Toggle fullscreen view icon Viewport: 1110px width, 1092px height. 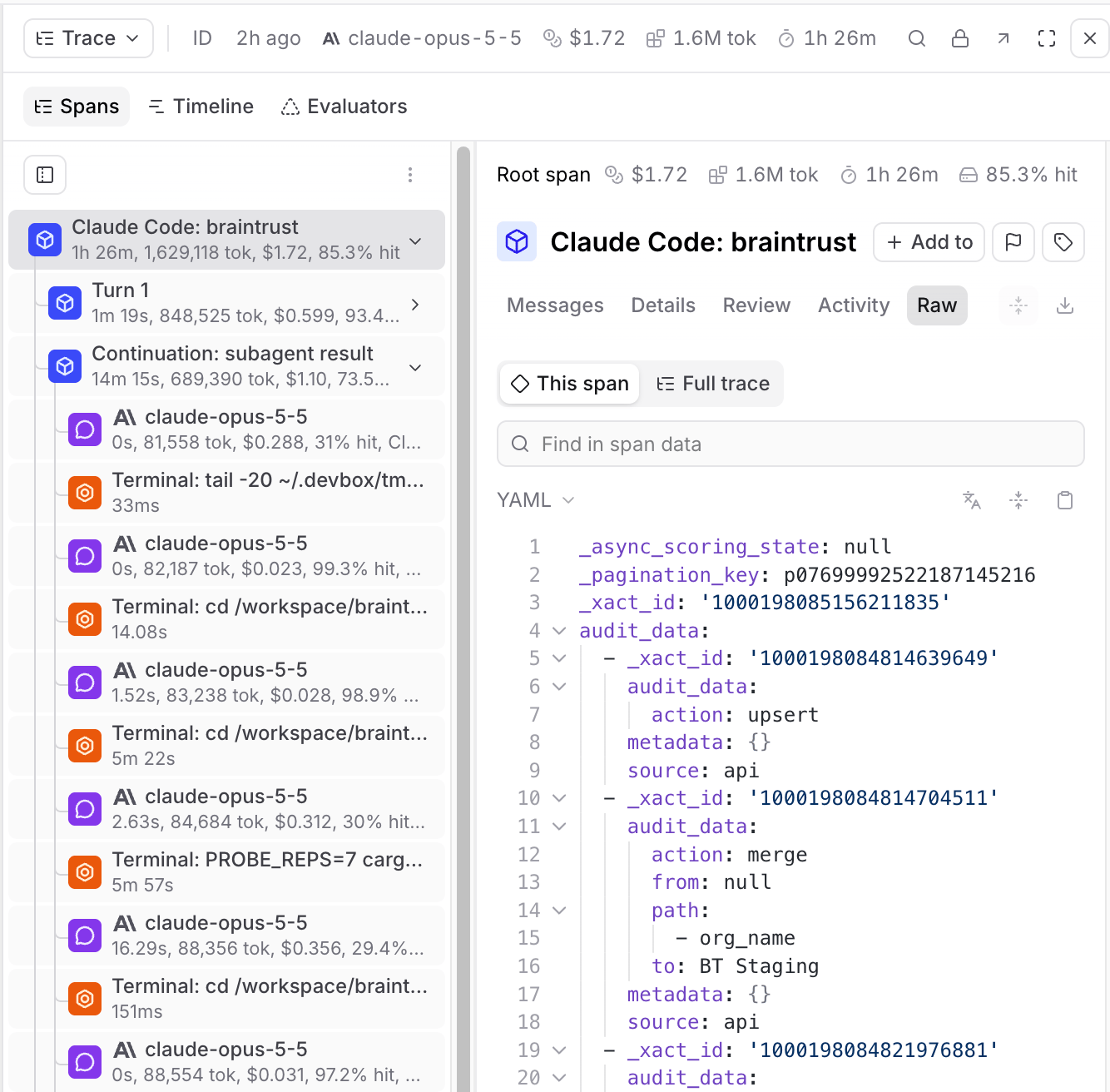(x=1047, y=38)
